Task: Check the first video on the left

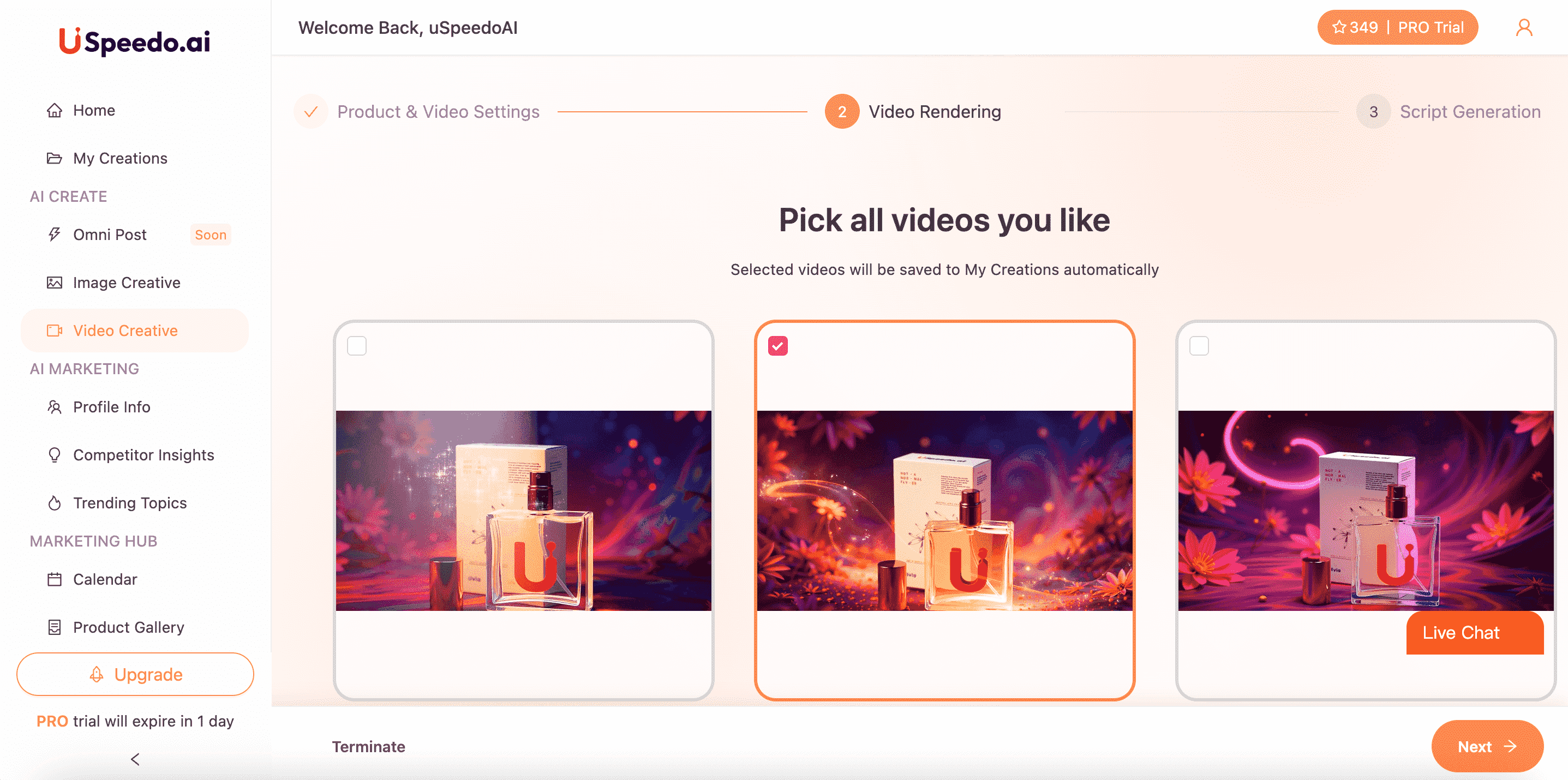Action: [356, 346]
